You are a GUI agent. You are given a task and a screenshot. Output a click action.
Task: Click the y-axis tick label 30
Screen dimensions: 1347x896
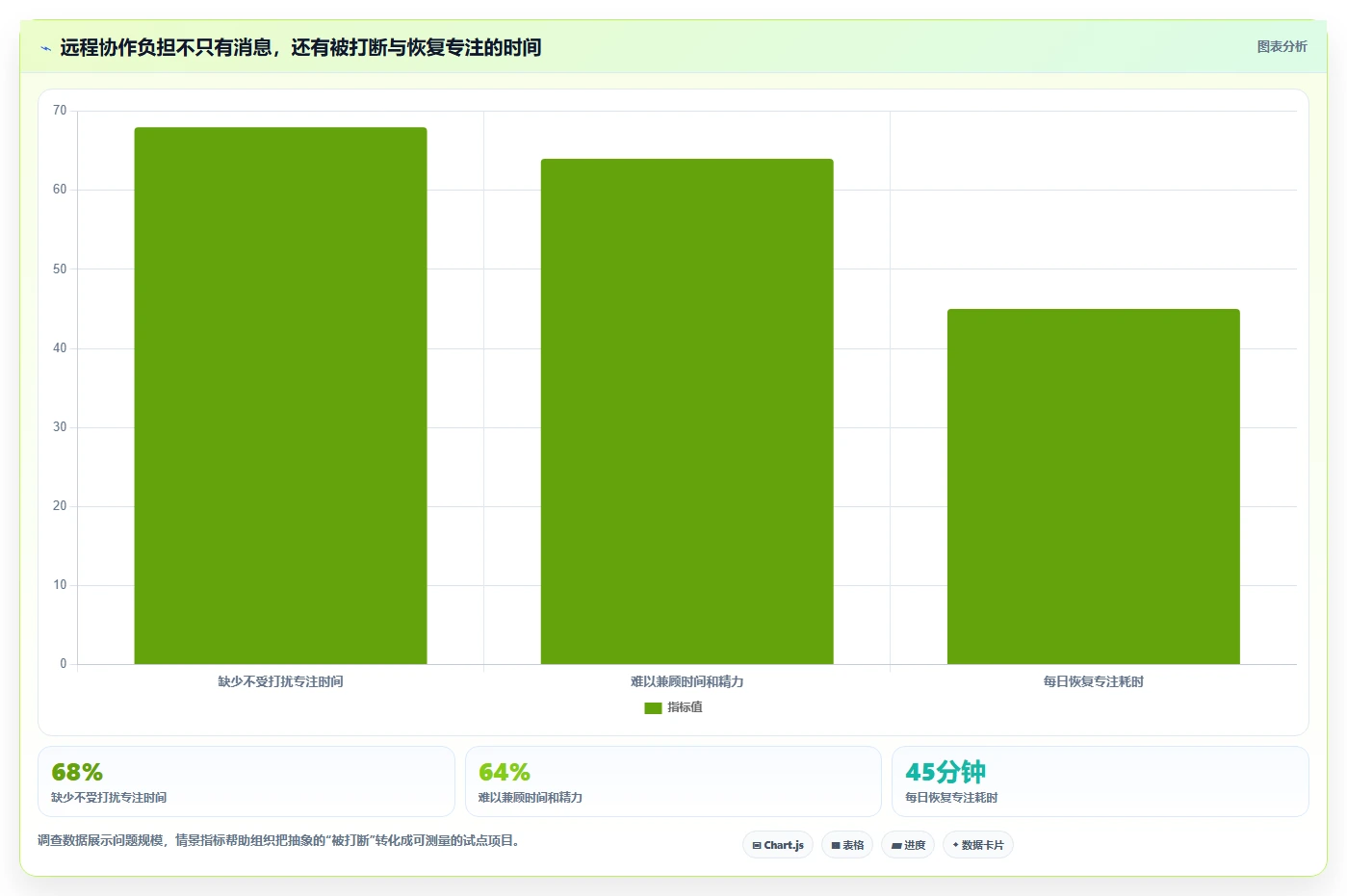pyautogui.click(x=60, y=427)
